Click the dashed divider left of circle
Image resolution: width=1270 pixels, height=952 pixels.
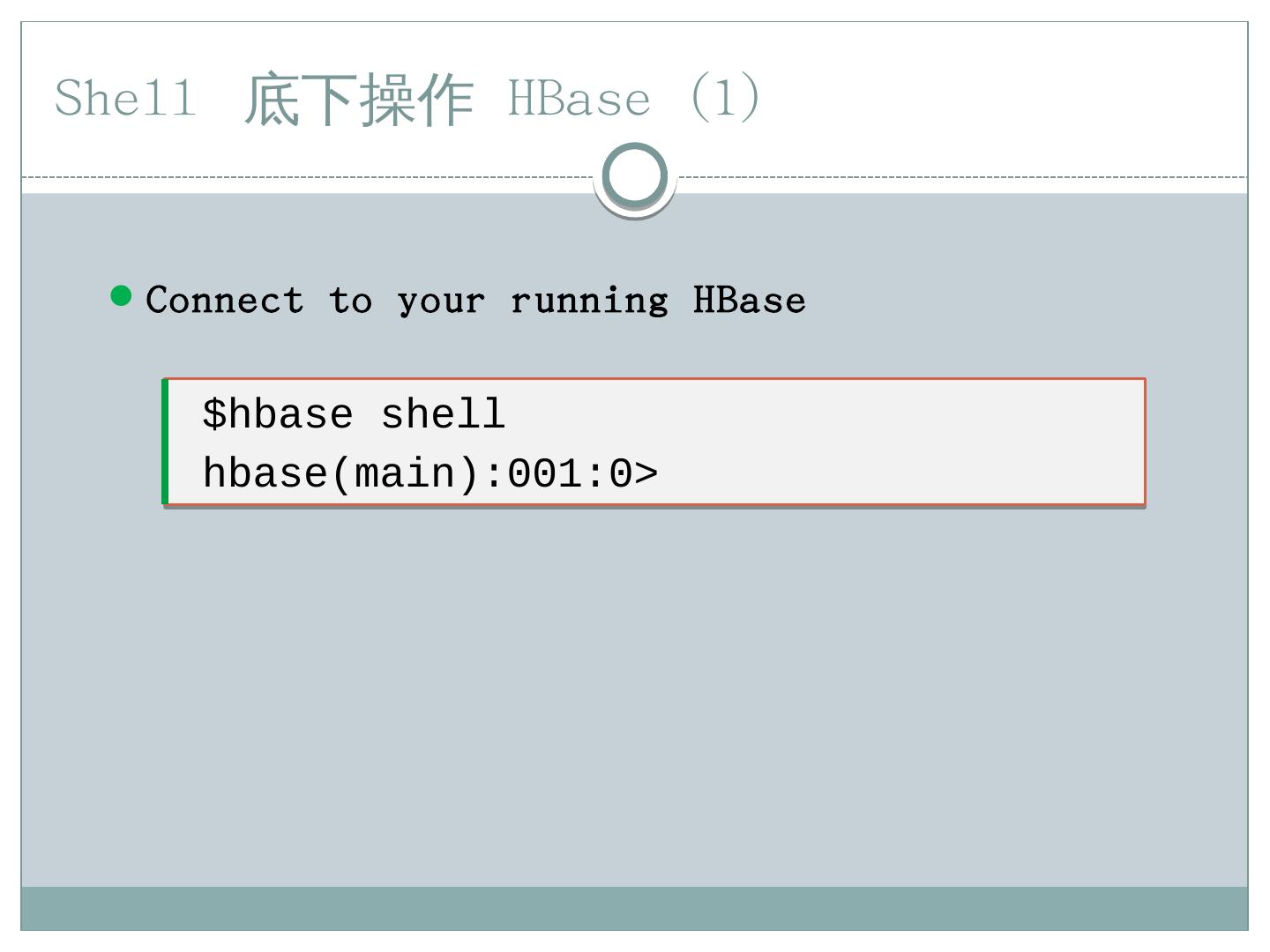coord(309,177)
